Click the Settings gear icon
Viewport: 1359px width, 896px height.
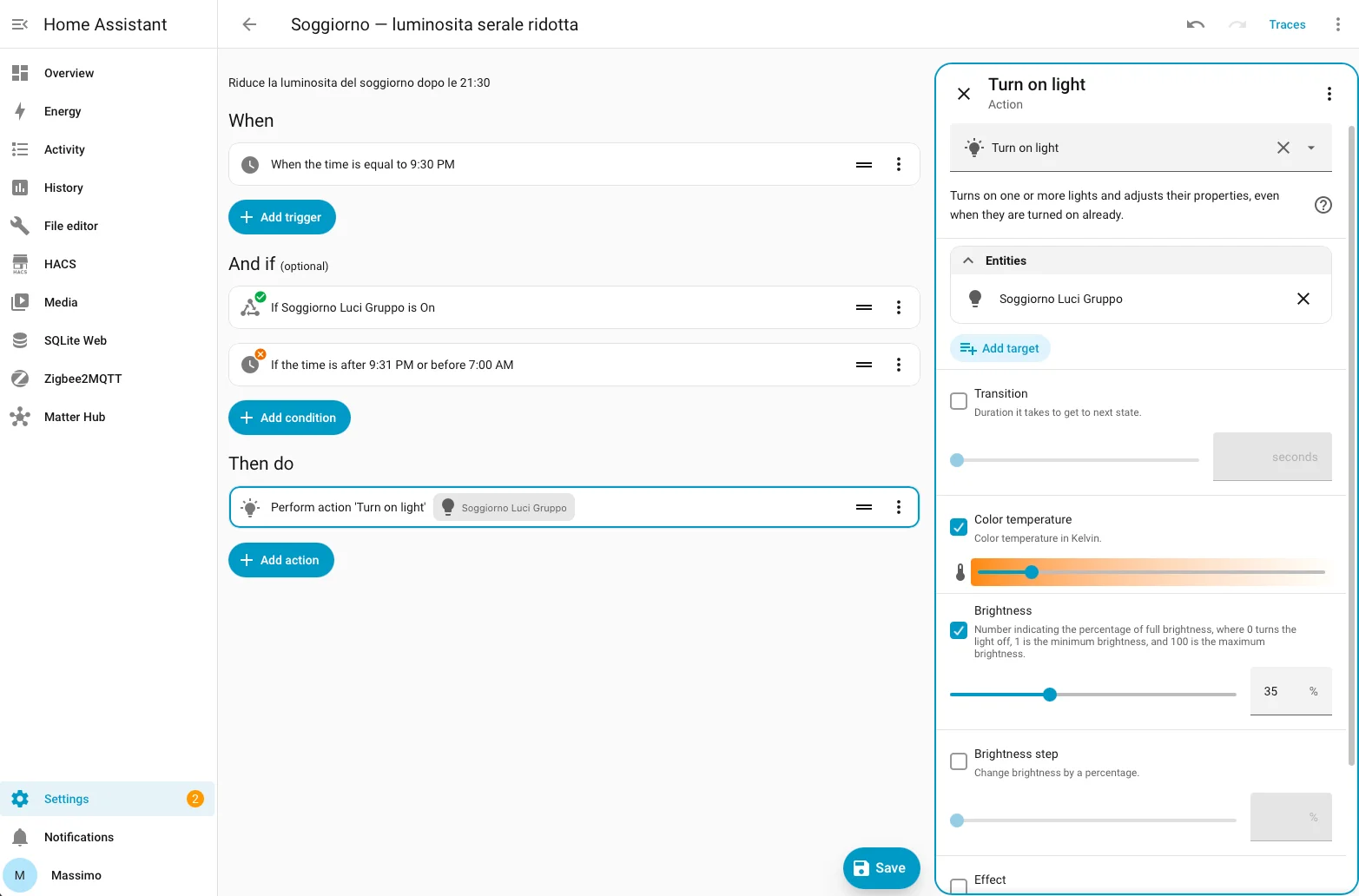point(20,799)
